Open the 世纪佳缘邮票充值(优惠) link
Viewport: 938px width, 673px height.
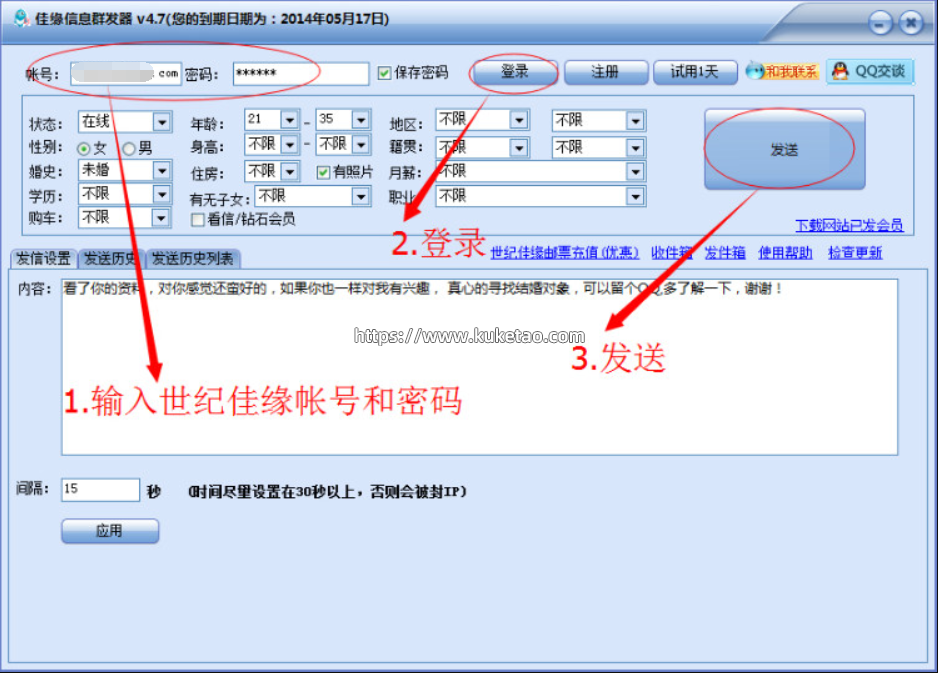pos(565,253)
